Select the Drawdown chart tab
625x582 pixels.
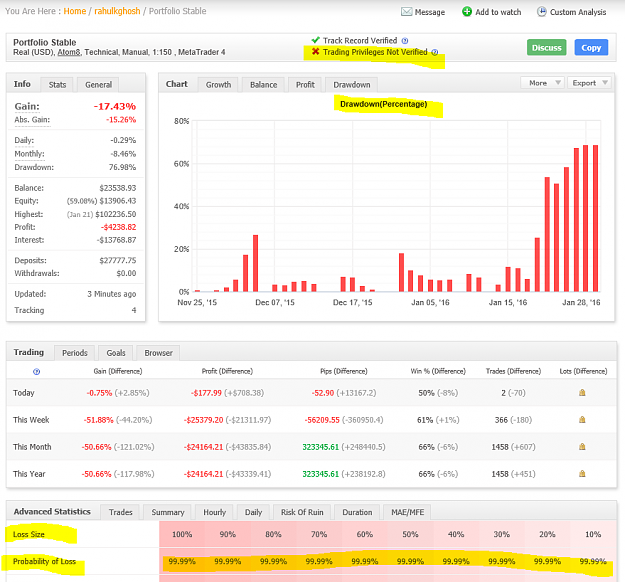pos(352,85)
